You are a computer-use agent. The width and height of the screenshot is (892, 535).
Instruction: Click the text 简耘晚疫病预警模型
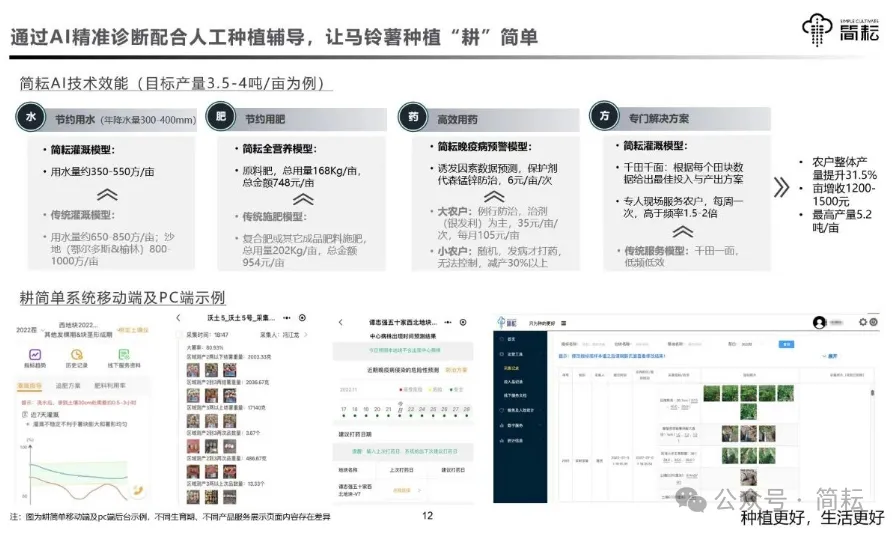[484, 146]
